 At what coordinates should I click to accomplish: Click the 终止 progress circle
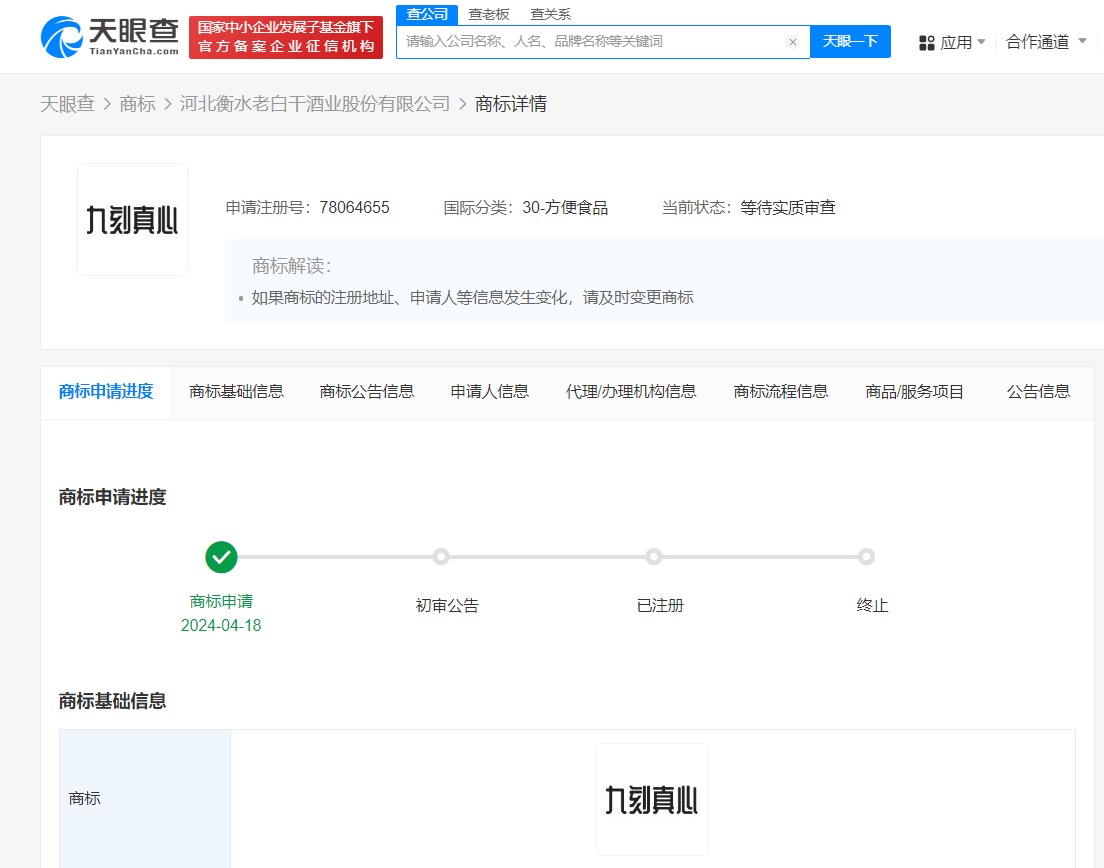tap(866, 557)
